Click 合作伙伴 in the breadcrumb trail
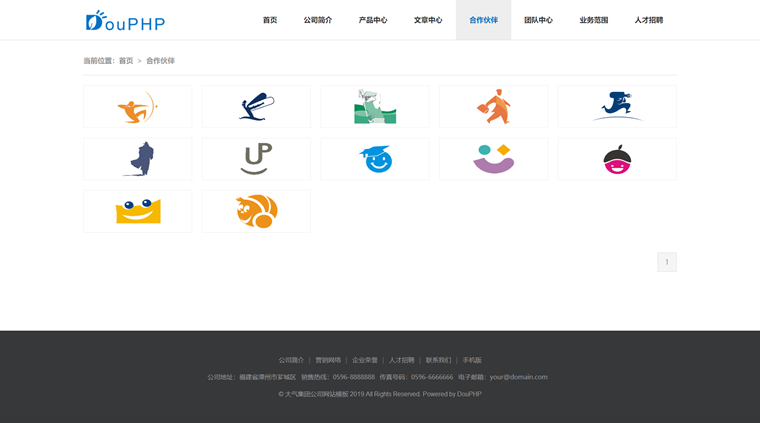760x423 pixels. point(160,61)
